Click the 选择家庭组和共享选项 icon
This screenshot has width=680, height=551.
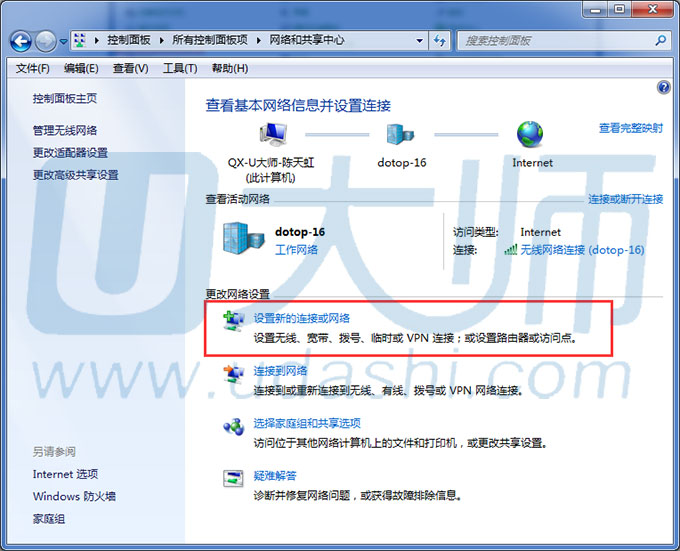coord(233,427)
